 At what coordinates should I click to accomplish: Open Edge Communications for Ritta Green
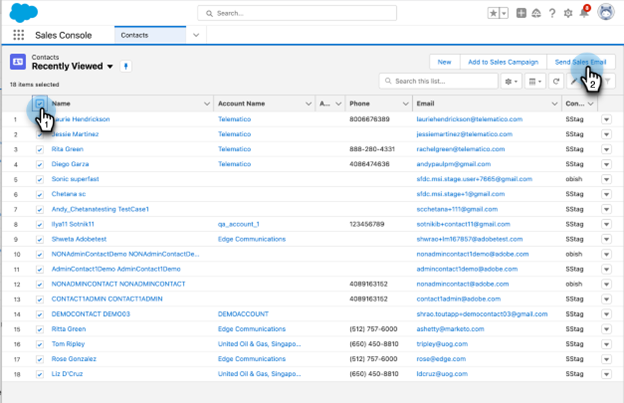(x=252, y=329)
